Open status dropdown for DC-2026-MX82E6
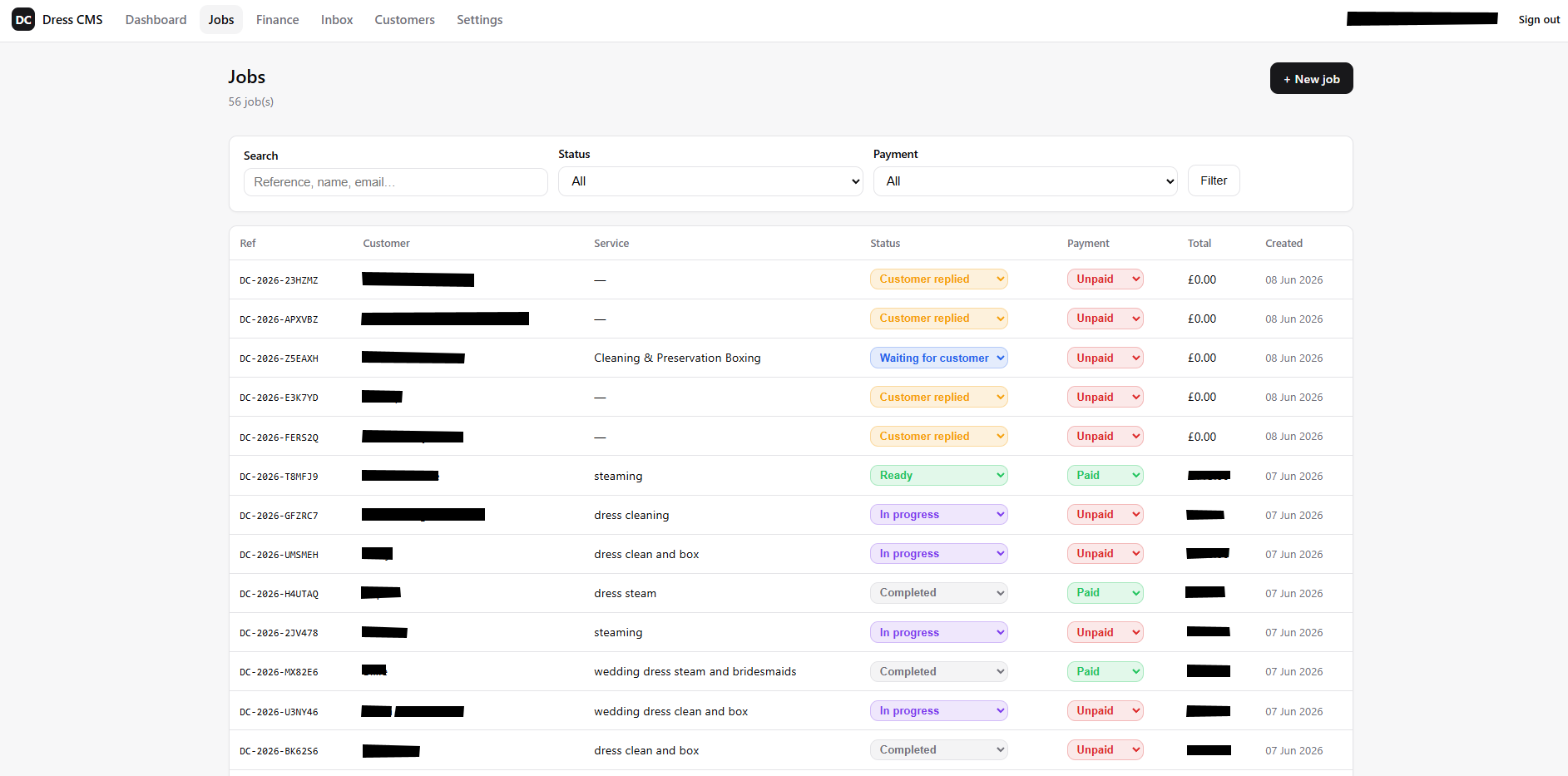Viewport: 1568px width, 776px height. pyautogui.click(x=938, y=671)
